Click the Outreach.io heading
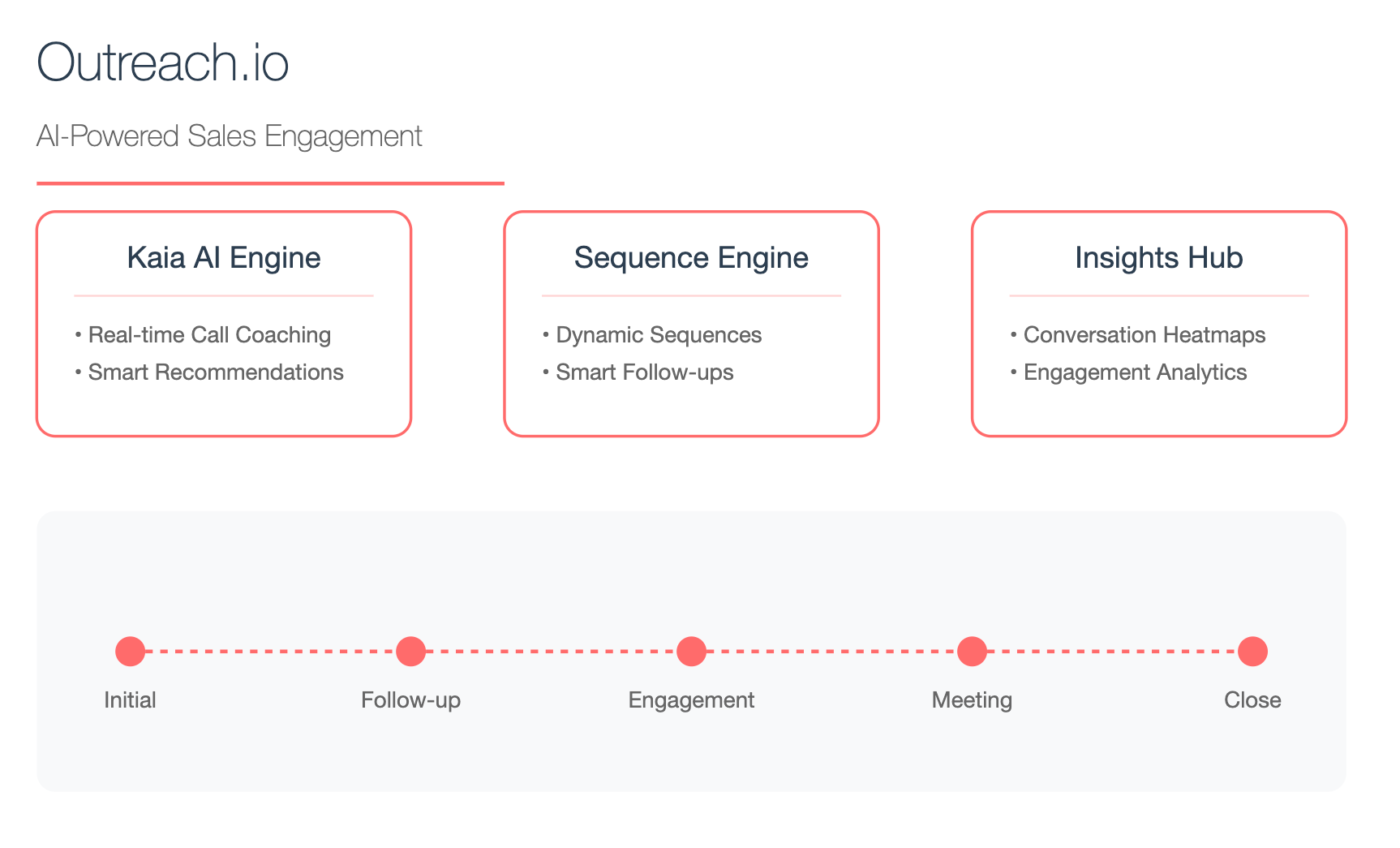1400x848 pixels. point(162,62)
